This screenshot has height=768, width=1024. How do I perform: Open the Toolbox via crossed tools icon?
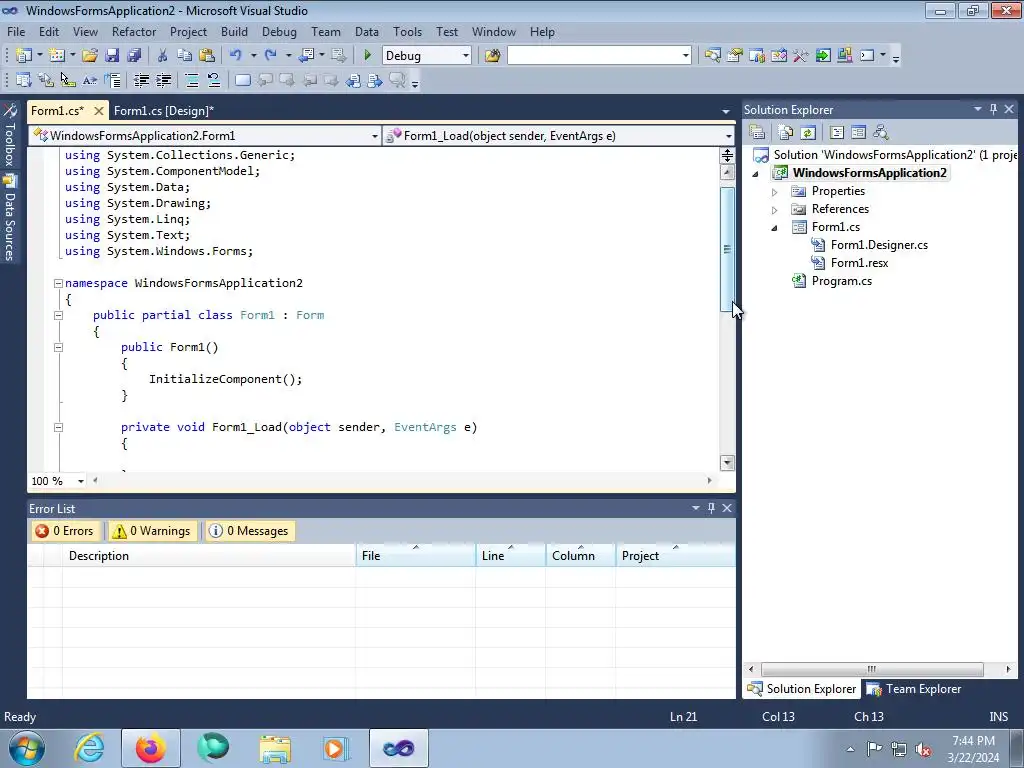(801, 56)
